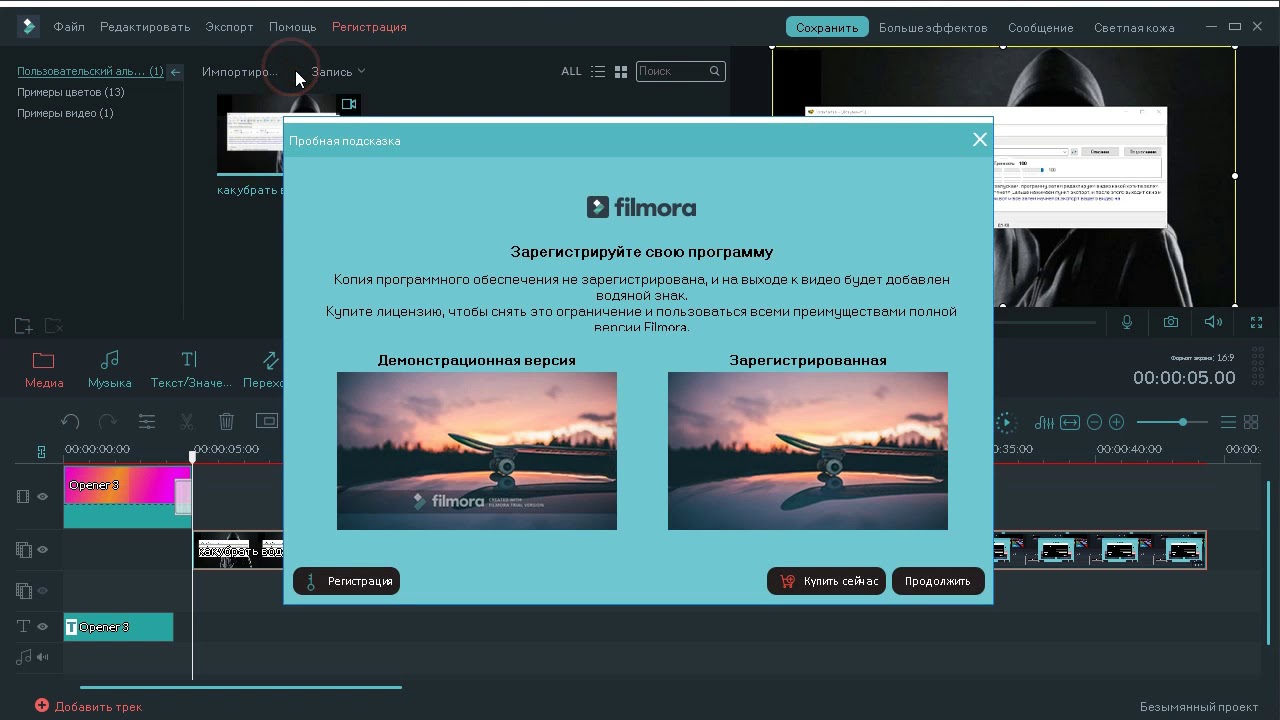Open the Файл menu
The width and height of the screenshot is (1280, 720).
69,27
